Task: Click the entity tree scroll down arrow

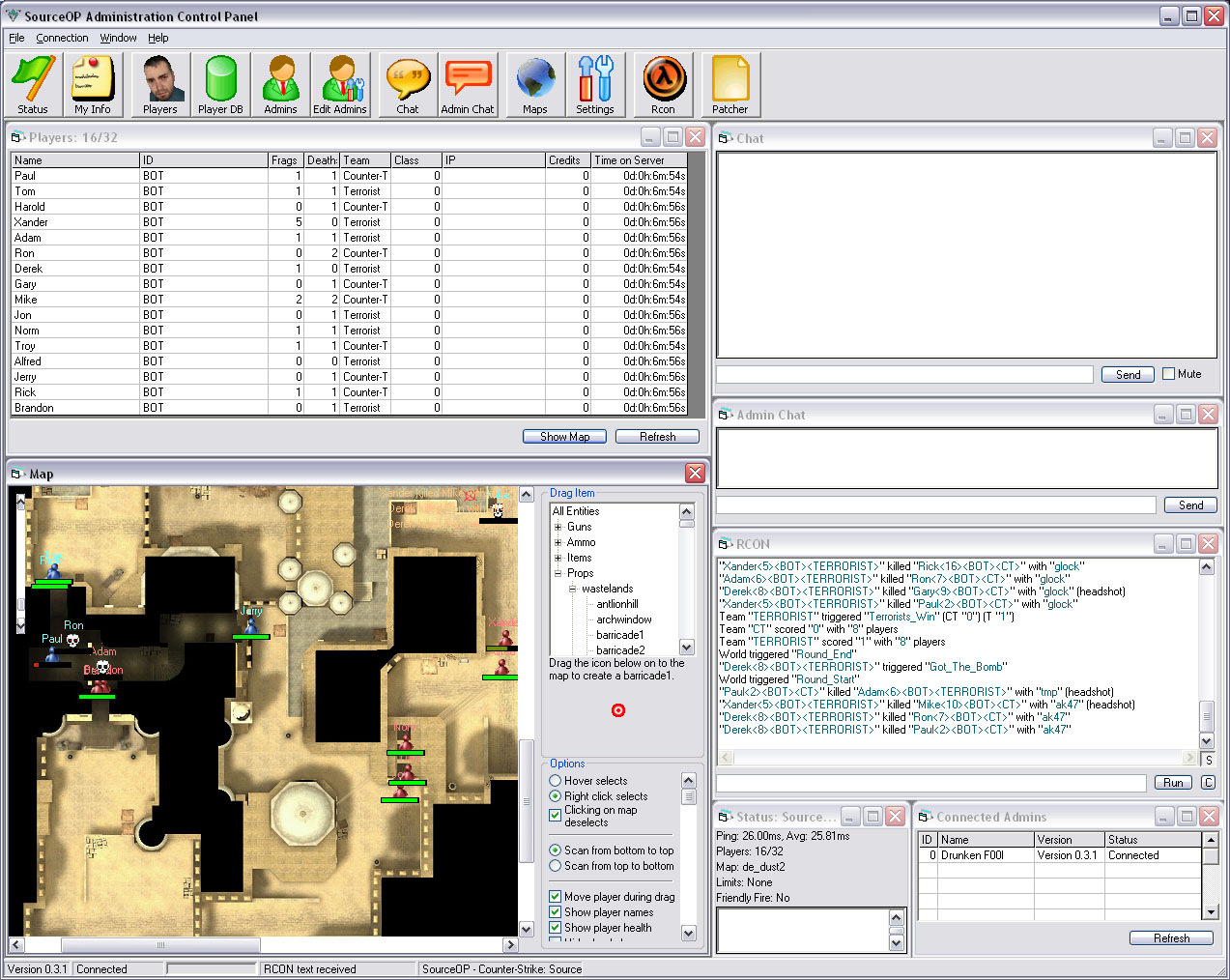Action: coord(687,648)
